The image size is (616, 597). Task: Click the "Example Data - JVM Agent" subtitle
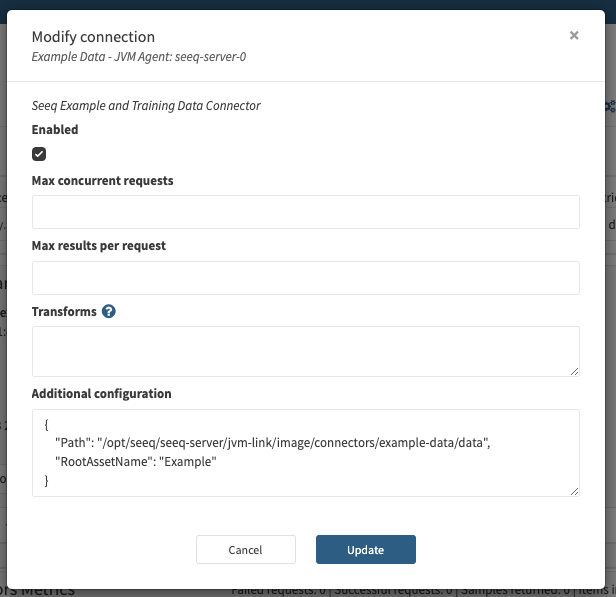tap(139, 57)
